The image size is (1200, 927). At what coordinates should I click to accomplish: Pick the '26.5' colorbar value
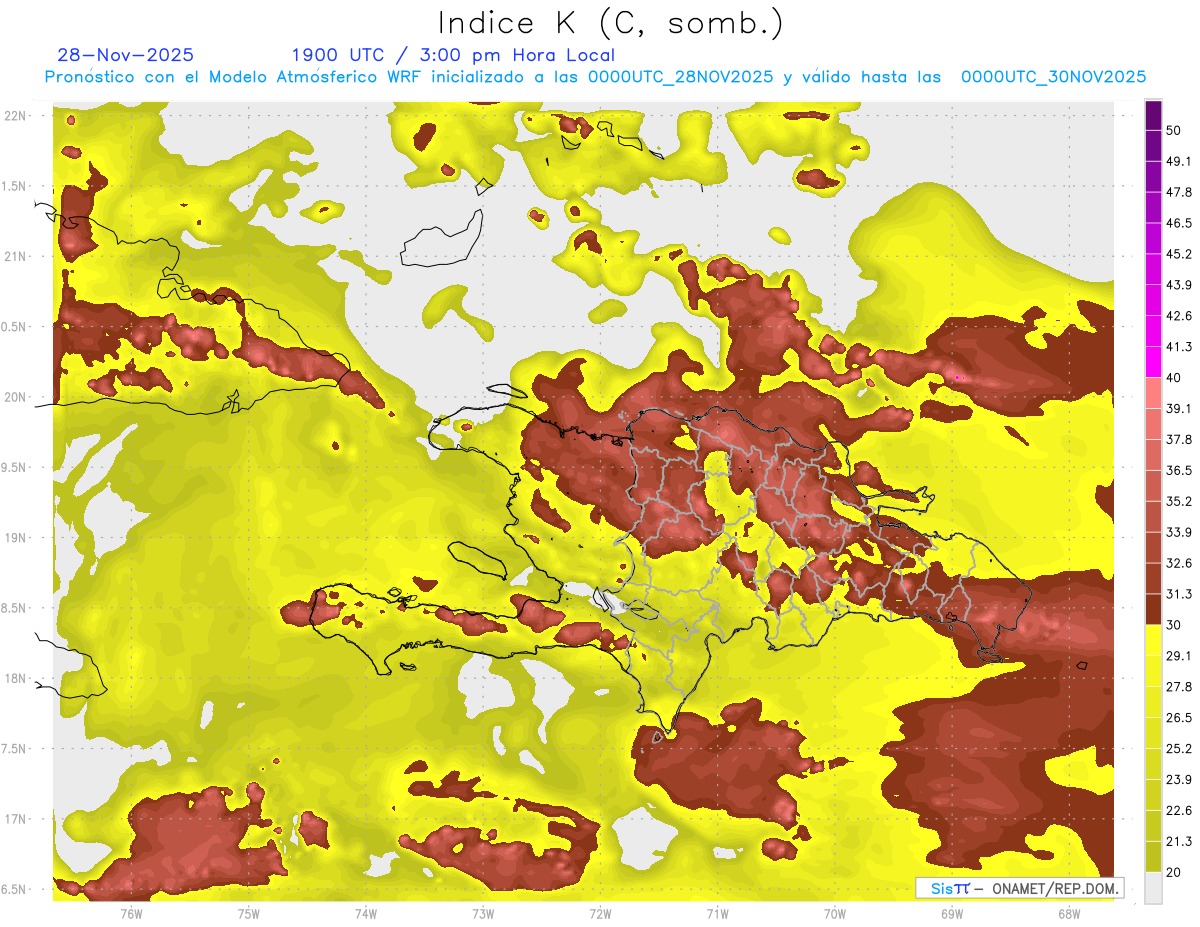point(1179,717)
